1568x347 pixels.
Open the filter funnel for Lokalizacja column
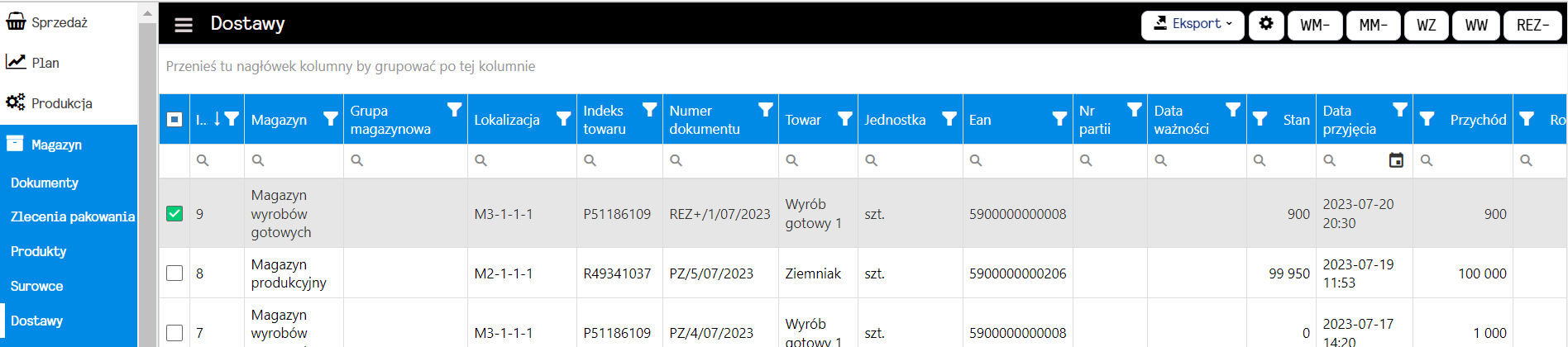(563, 119)
